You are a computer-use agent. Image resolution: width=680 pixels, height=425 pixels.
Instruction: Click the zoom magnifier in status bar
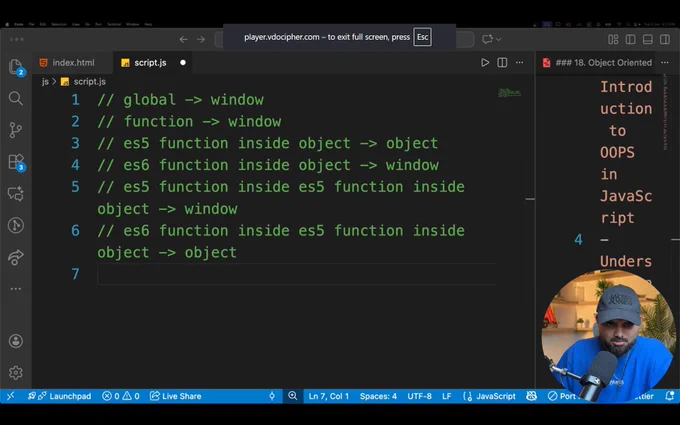[x=293, y=396]
